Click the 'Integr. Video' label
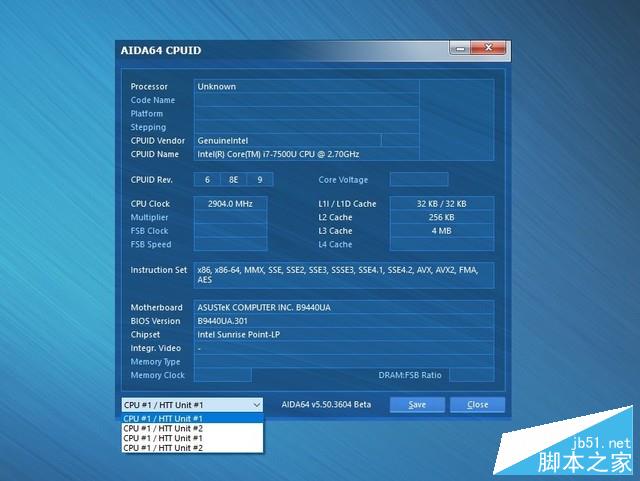640x481 pixels. pos(156,348)
